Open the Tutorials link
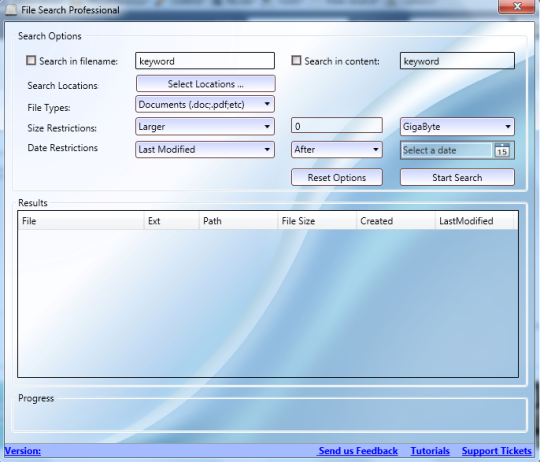 pyautogui.click(x=430, y=451)
